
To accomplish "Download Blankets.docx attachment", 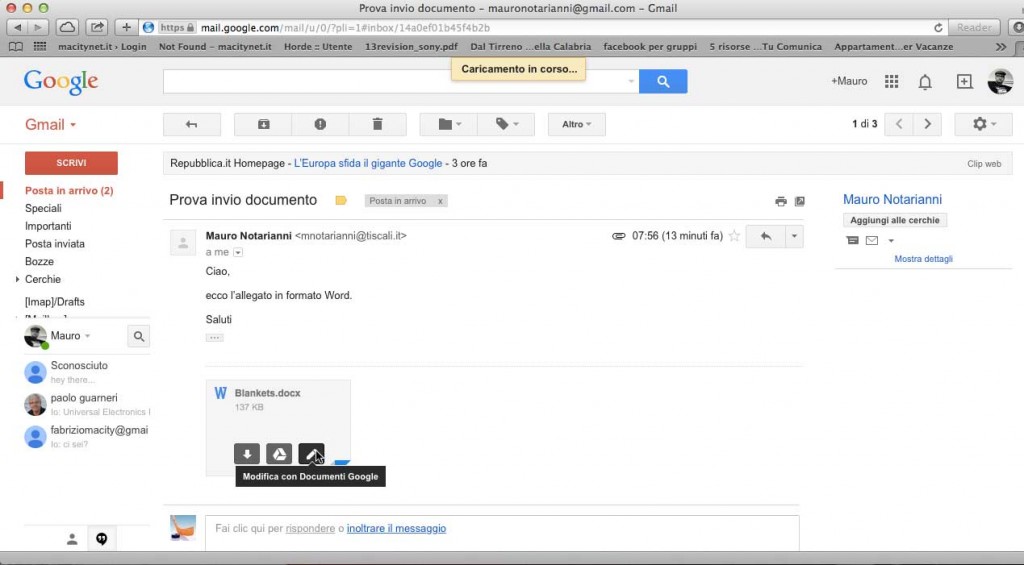I will point(247,454).
